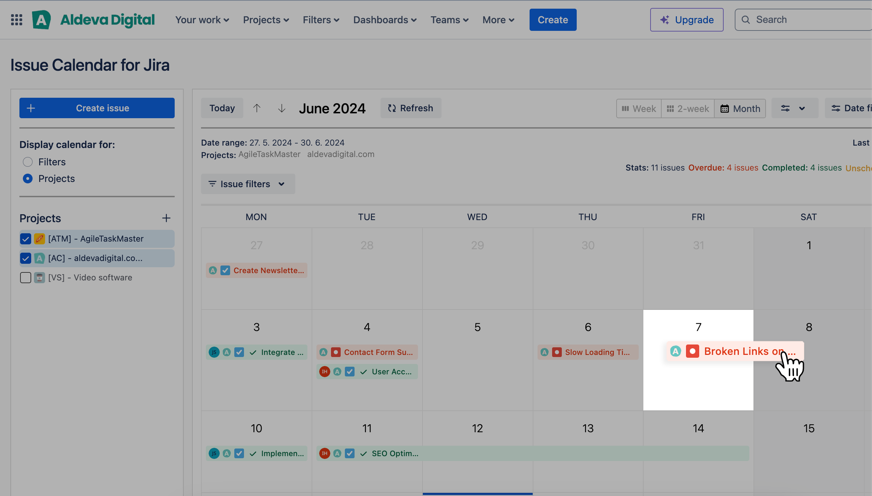This screenshot has height=496, width=872.
Task: Focus the Search field
Action: tap(804, 20)
